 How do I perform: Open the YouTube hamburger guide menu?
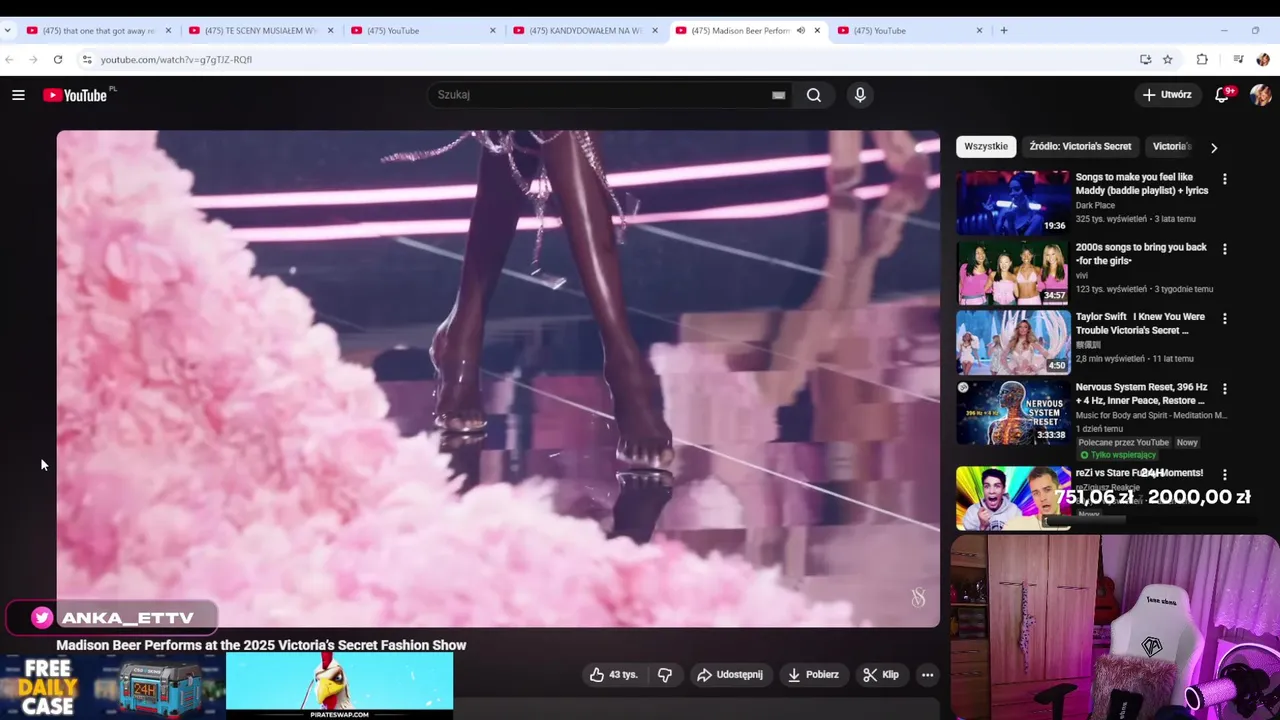tap(18, 95)
